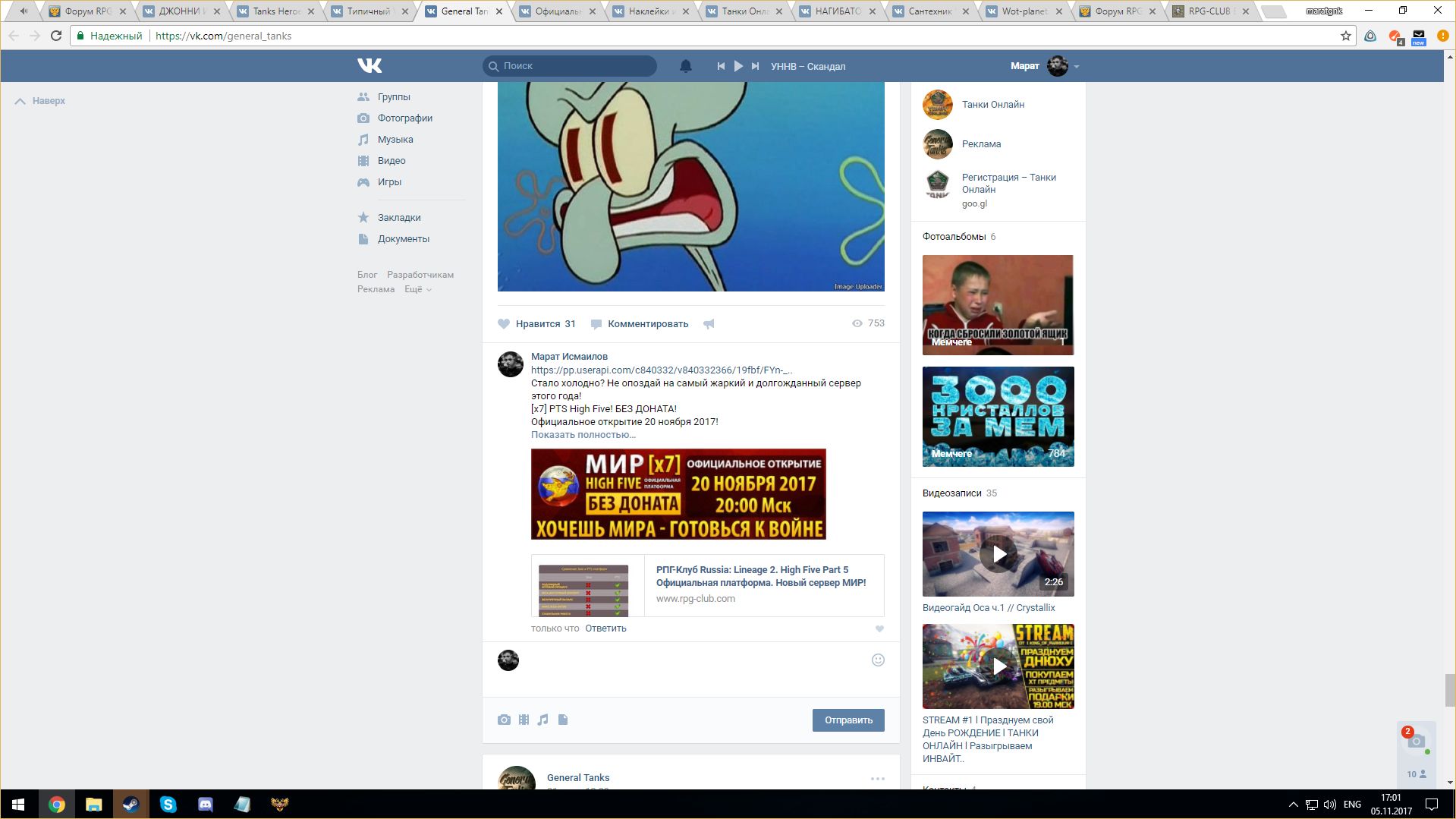Open Discord from the taskbar
Image resolution: width=1456 pixels, height=819 pixels.
pos(205,805)
